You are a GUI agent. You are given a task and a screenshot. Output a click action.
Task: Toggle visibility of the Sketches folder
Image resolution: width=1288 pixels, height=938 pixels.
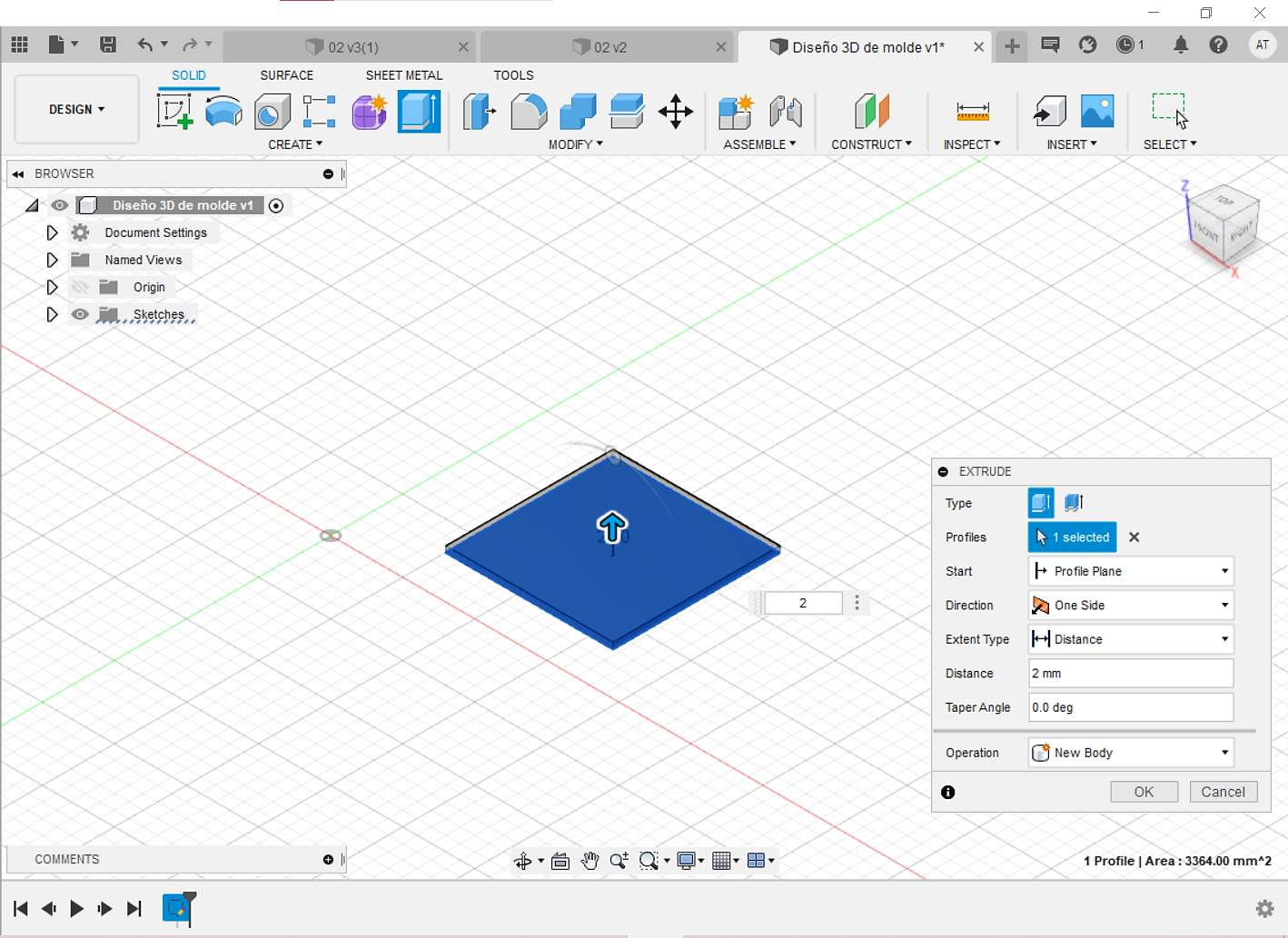click(x=80, y=314)
